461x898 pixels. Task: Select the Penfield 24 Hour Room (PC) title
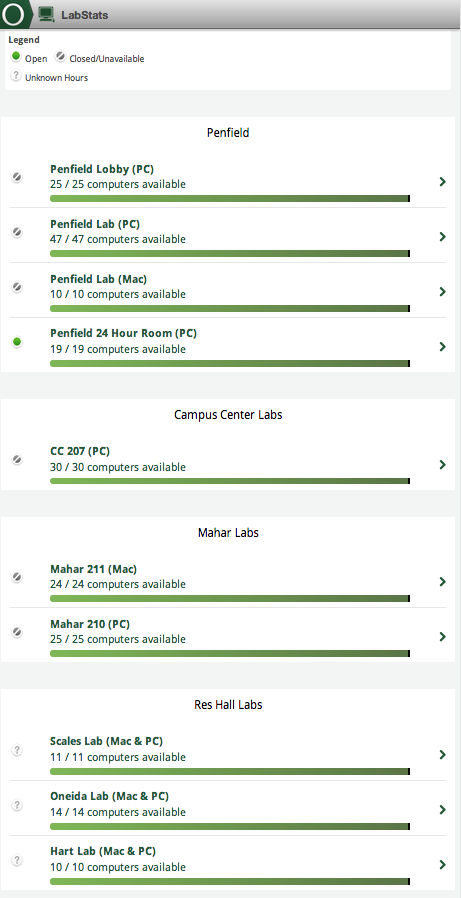pos(123,333)
